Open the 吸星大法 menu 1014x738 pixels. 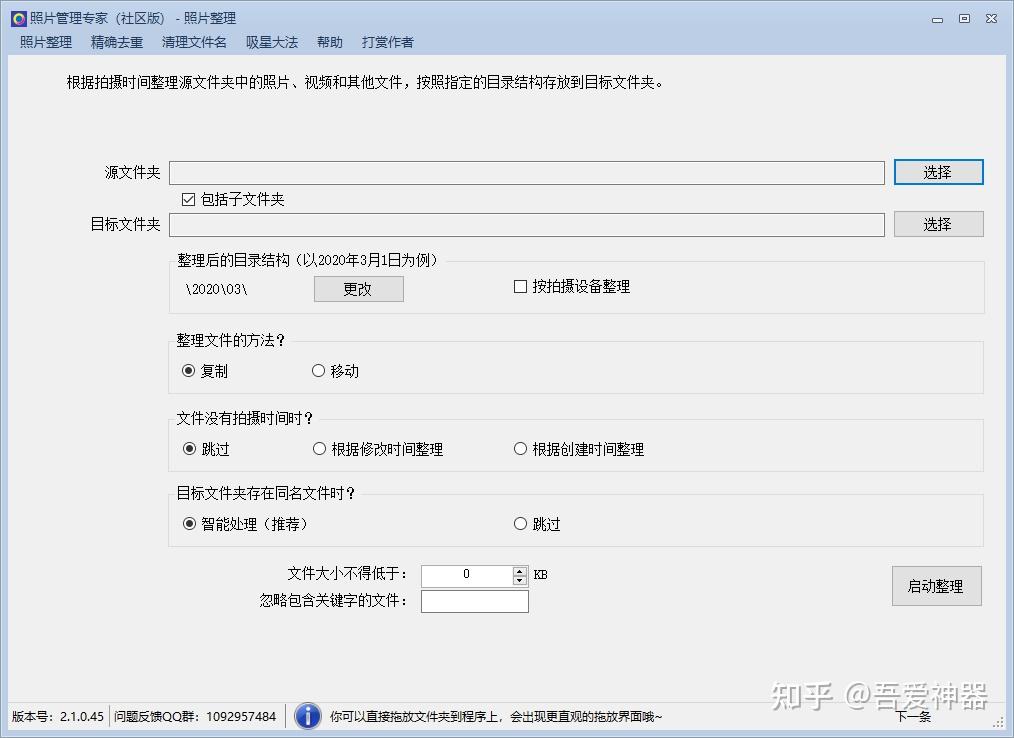[272, 42]
